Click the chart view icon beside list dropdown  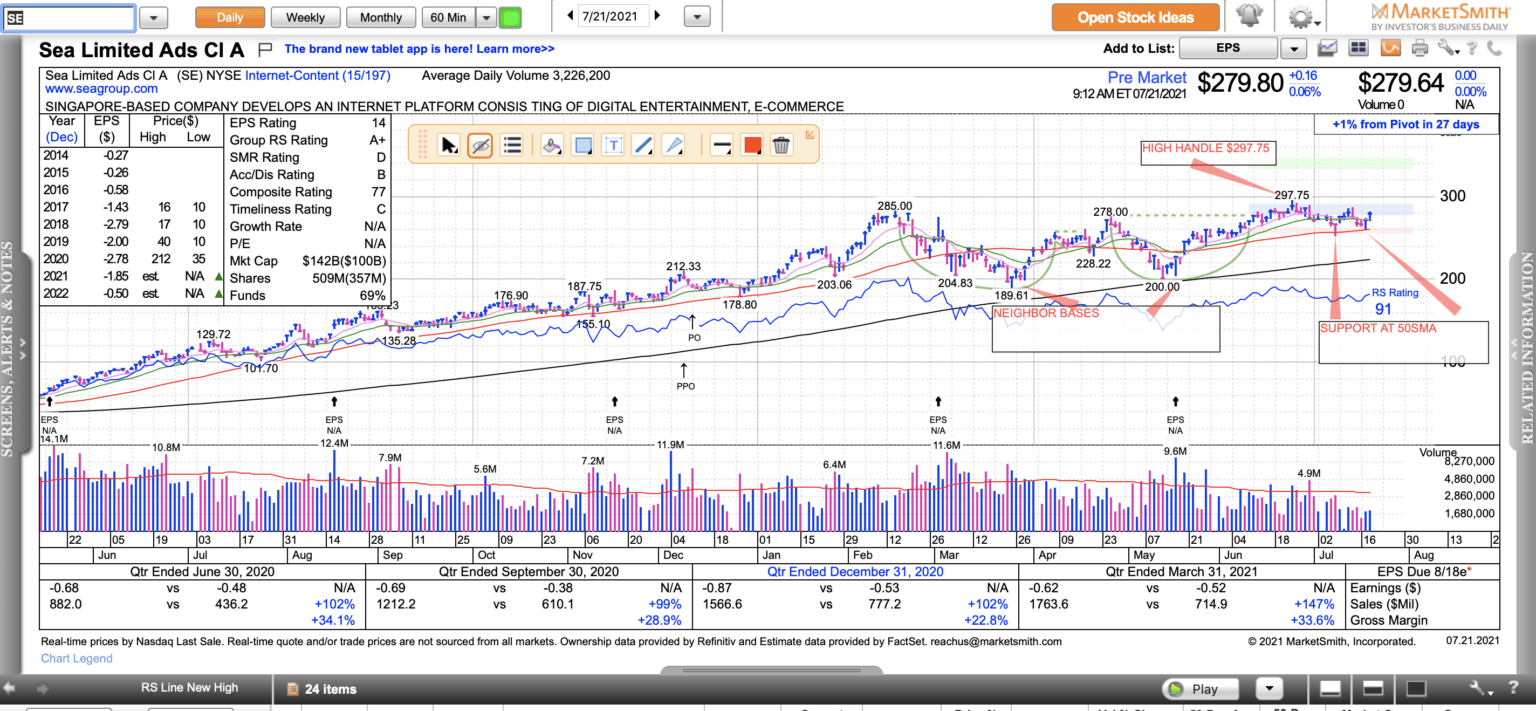(x=1328, y=48)
